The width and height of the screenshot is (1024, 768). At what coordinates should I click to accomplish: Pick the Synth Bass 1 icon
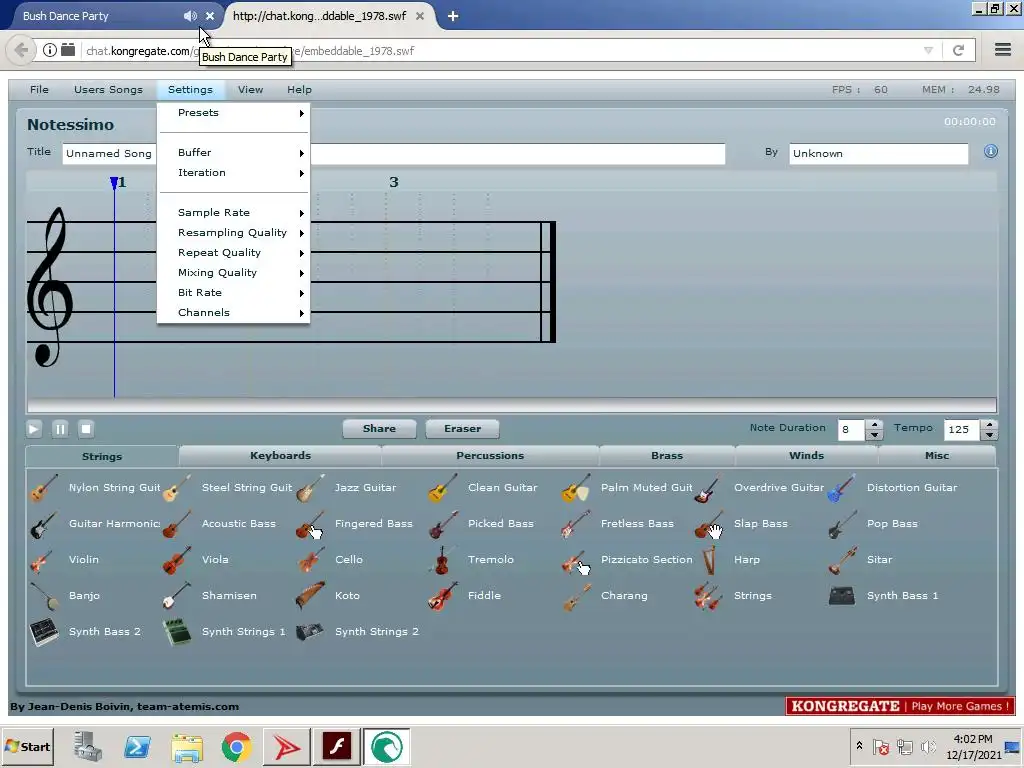(x=842, y=596)
